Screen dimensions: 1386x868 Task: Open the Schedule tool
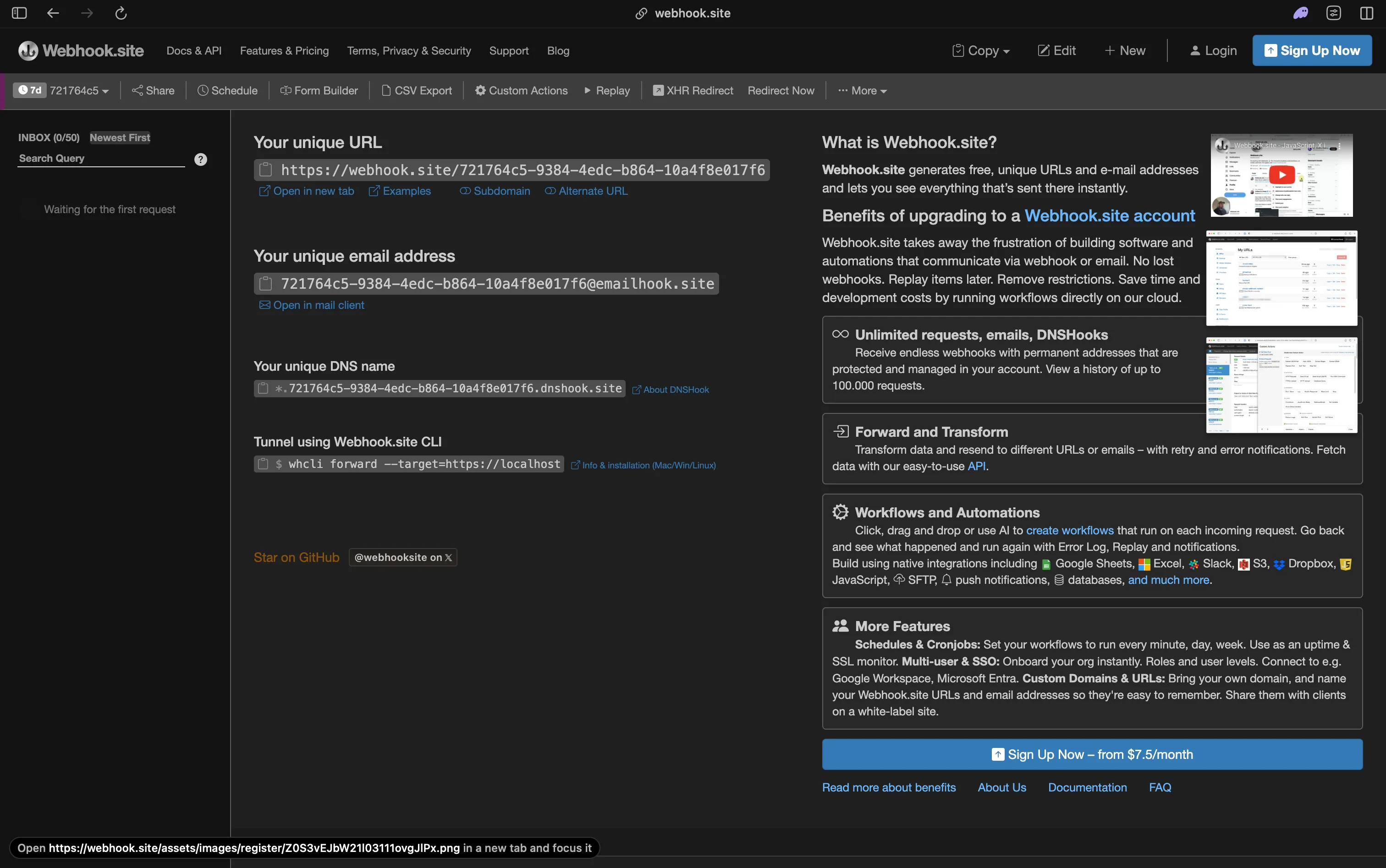coord(227,91)
